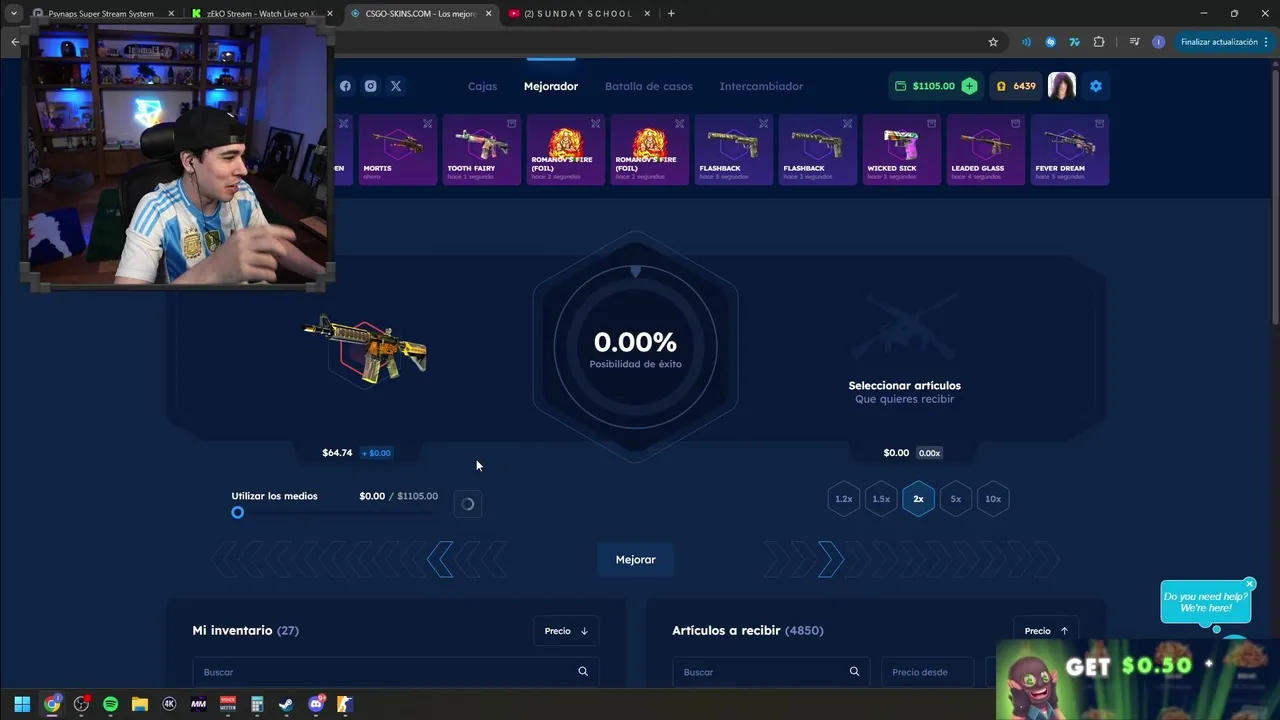Viewport: 1280px width, 720px height.
Task: Click the page vertical scrollbar
Action: pos(1275,200)
